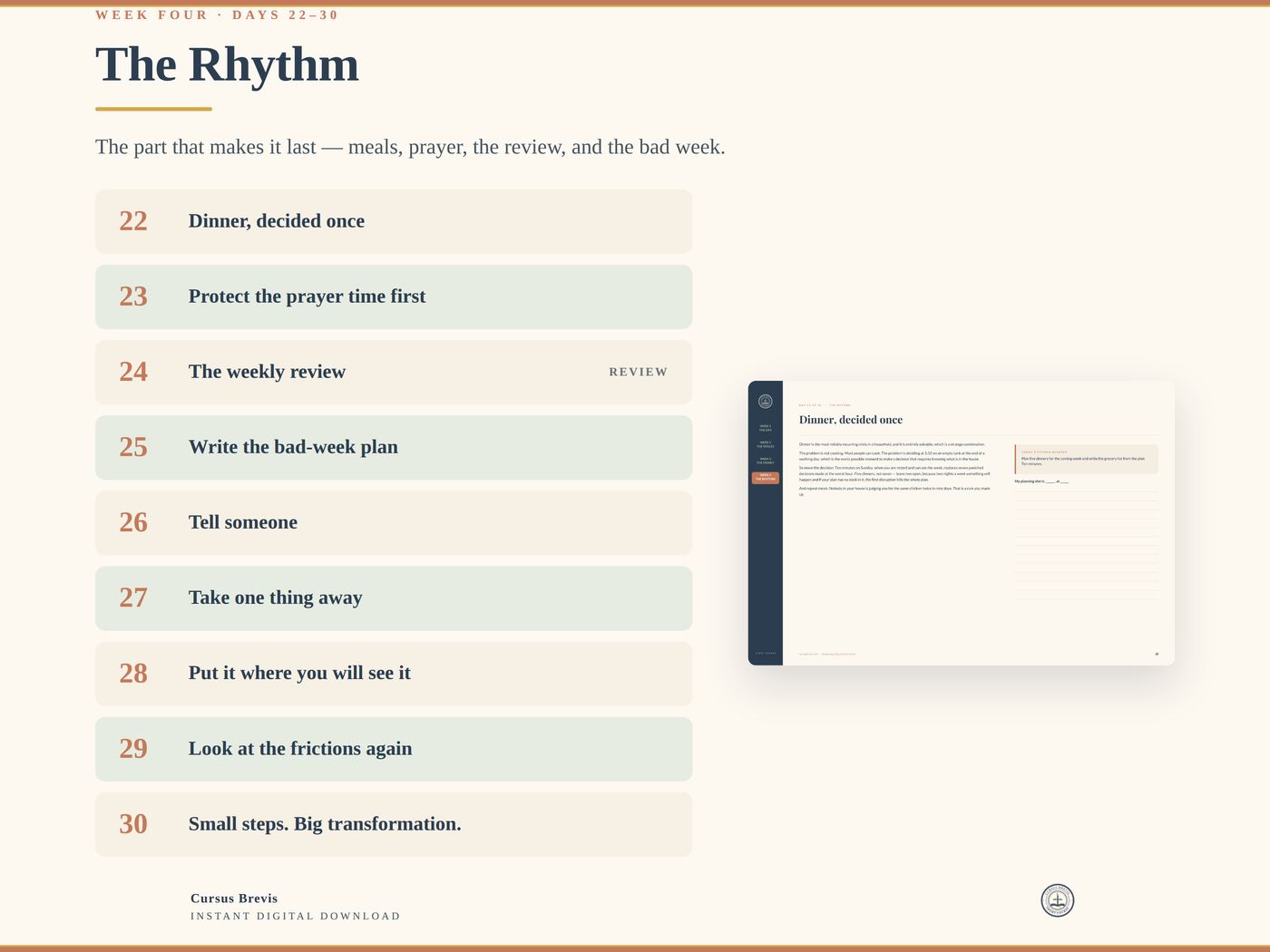Select day 30 "Small steps. Big transformation."

coord(394,824)
